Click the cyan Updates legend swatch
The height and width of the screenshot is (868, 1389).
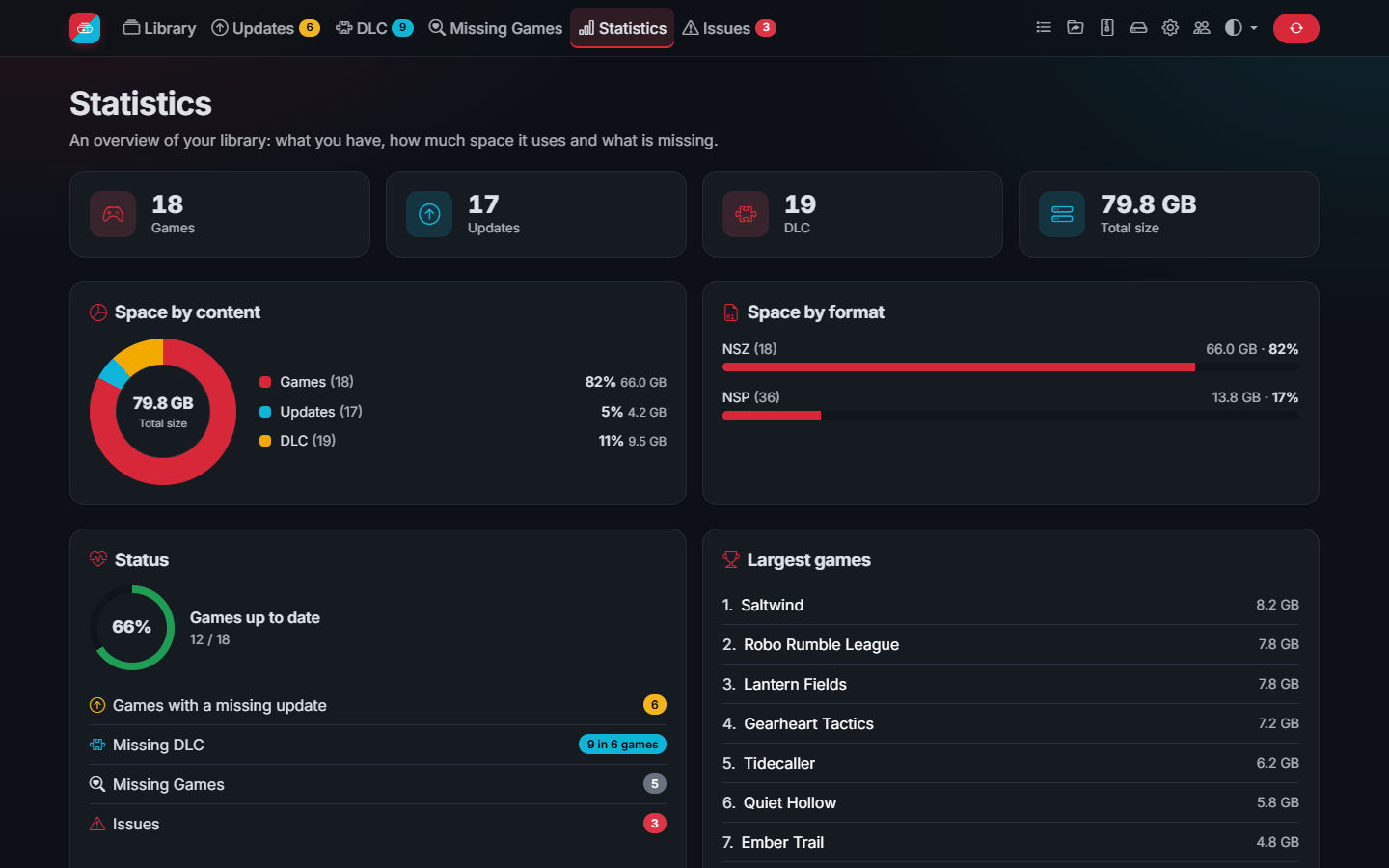click(265, 412)
